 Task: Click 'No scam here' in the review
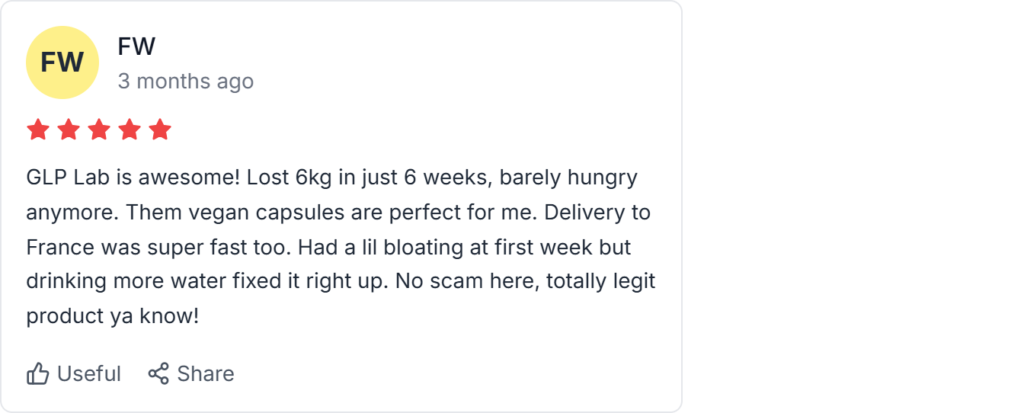[x=466, y=281]
